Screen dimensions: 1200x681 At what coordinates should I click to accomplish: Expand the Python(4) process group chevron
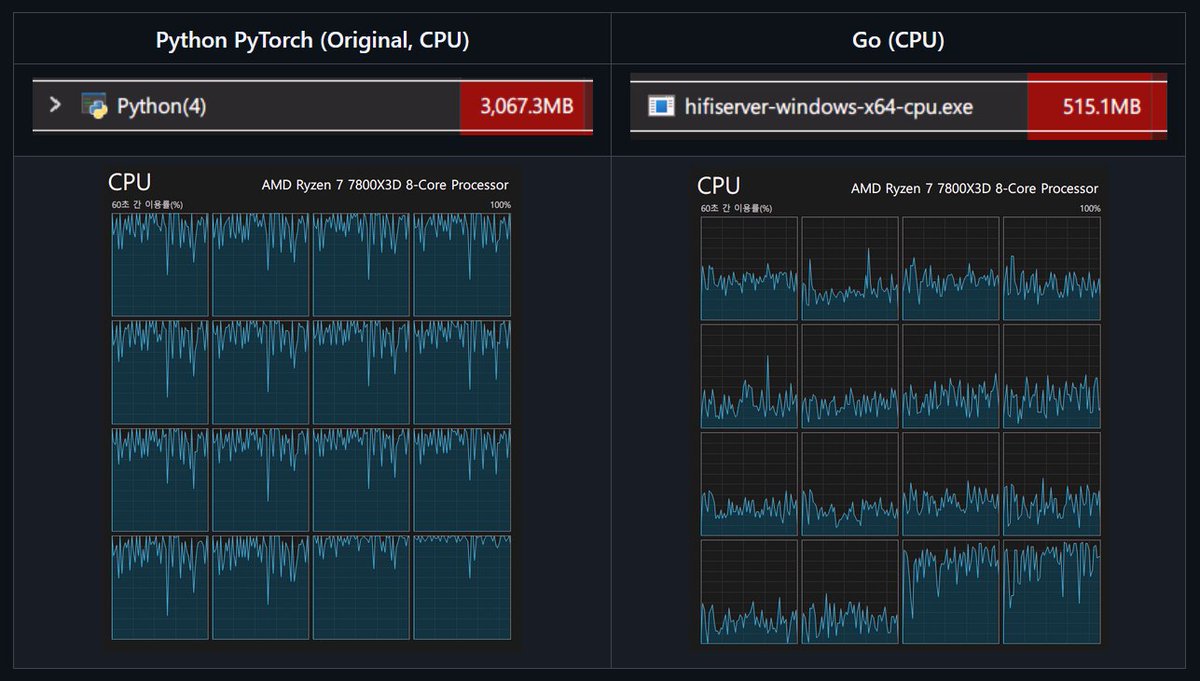tap(56, 105)
